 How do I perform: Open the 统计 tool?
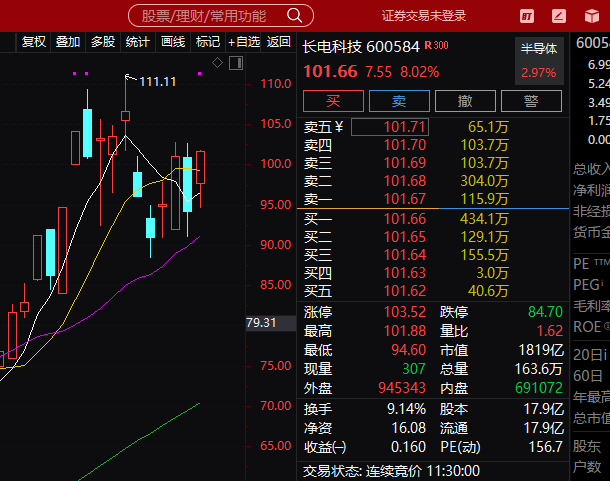(x=138, y=42)
